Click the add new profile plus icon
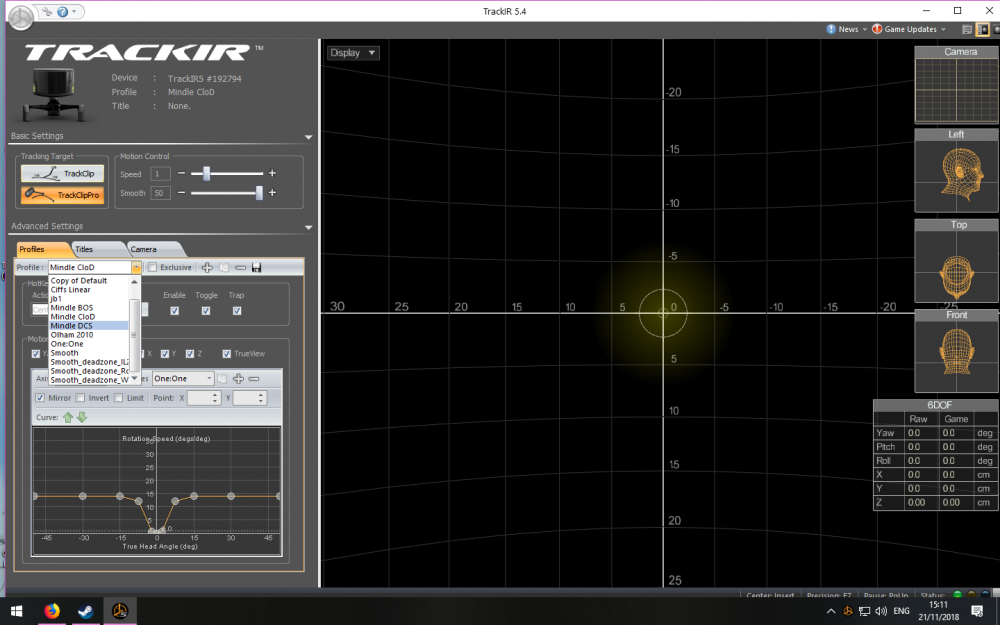This screenshot has width=1000, height=625. [207, 268]
